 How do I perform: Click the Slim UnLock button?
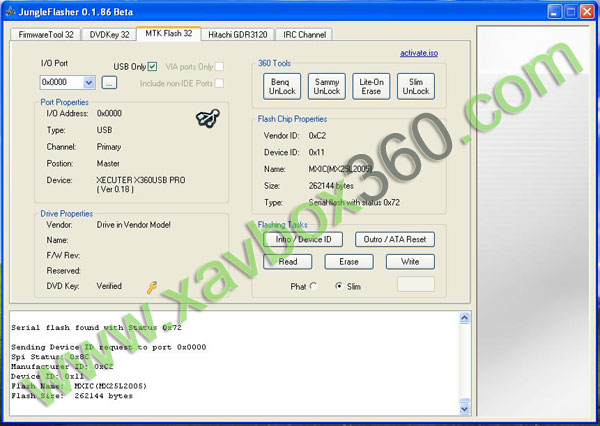(416, 87)
